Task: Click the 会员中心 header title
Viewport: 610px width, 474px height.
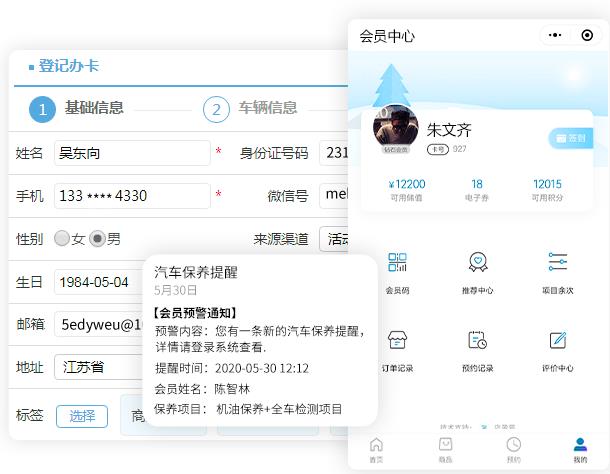Action: pyautogui.click(x=387, y=36)
